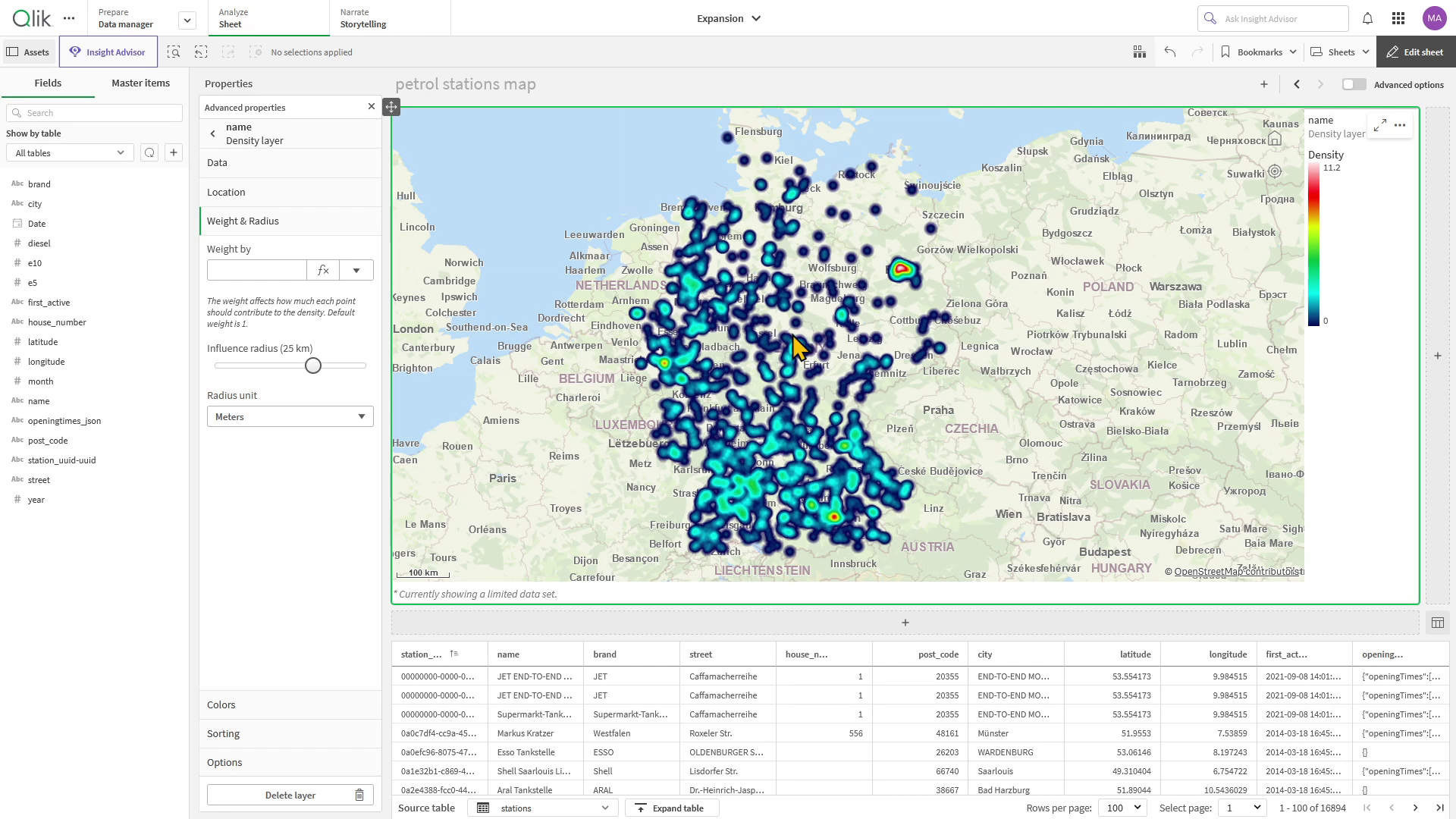Toggle the Assets panel button

pyautogui.click(x=28, y=52)
